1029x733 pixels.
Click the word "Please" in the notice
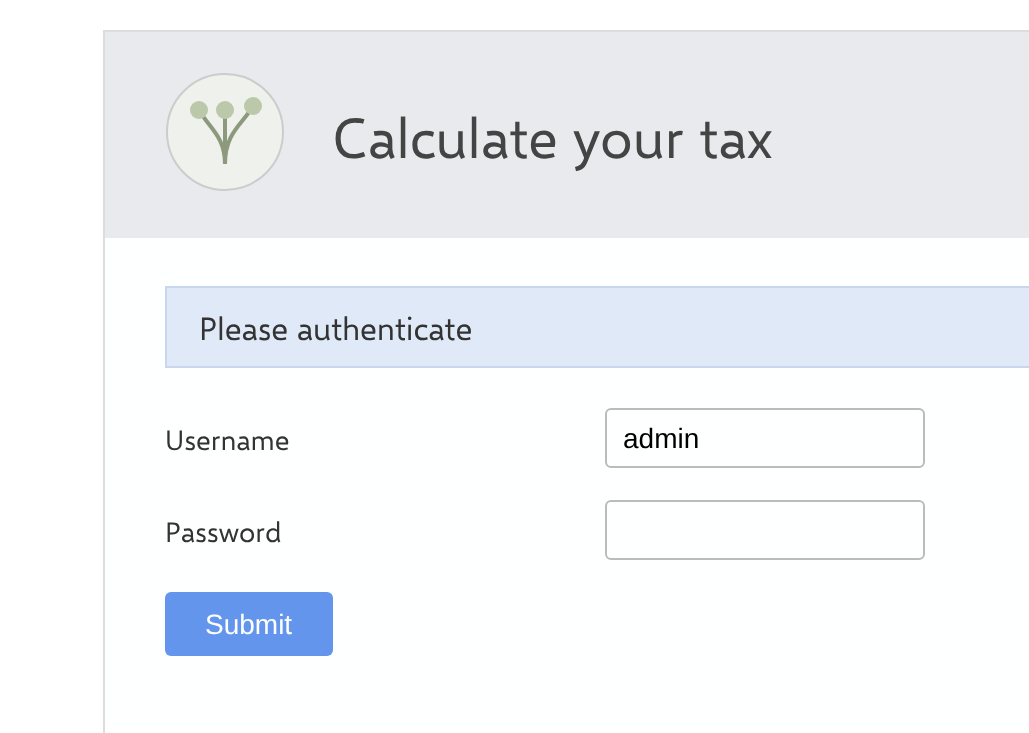(244, 329)
